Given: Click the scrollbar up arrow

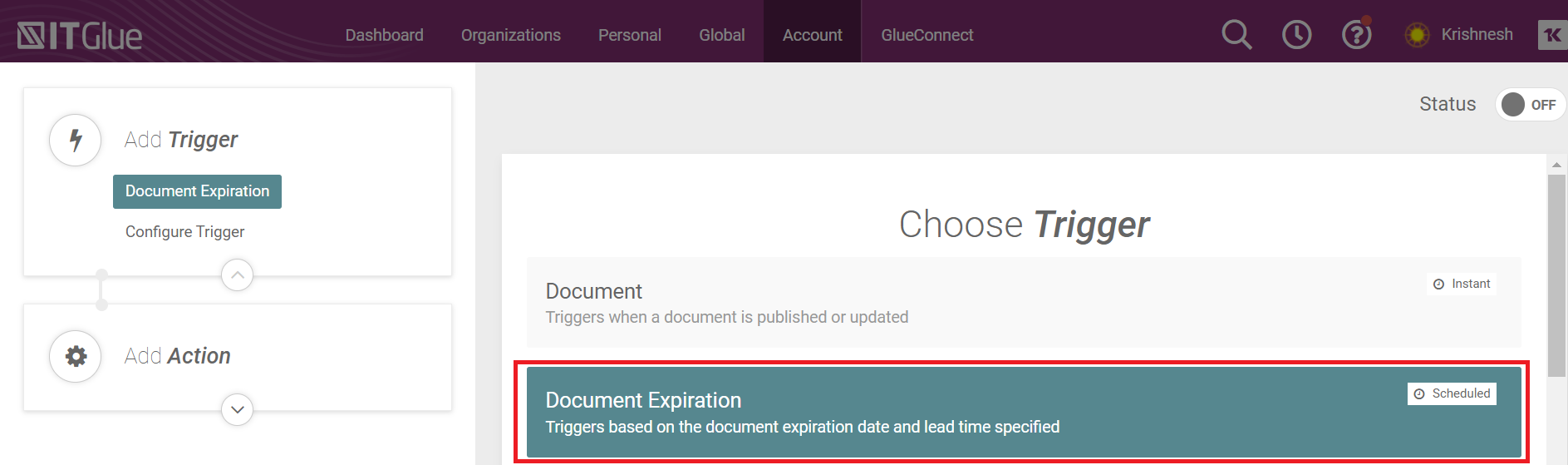Looking at the screenshot, I should (x=1556, y=165).
